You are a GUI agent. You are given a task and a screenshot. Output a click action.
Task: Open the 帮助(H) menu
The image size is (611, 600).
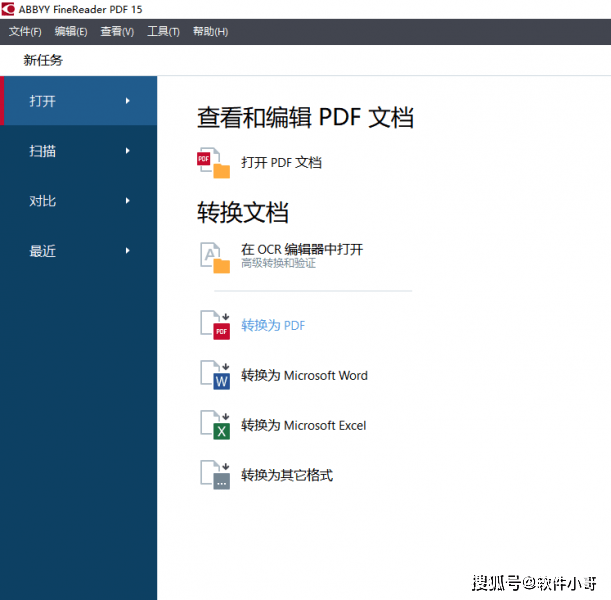210,32
